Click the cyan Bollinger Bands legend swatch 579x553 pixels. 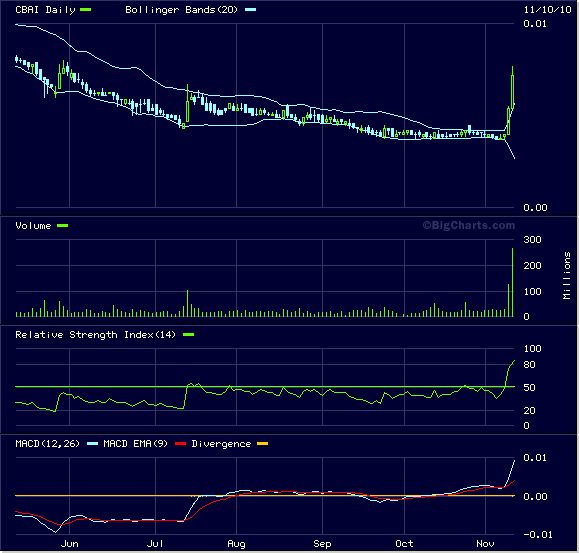coord(250,10)
